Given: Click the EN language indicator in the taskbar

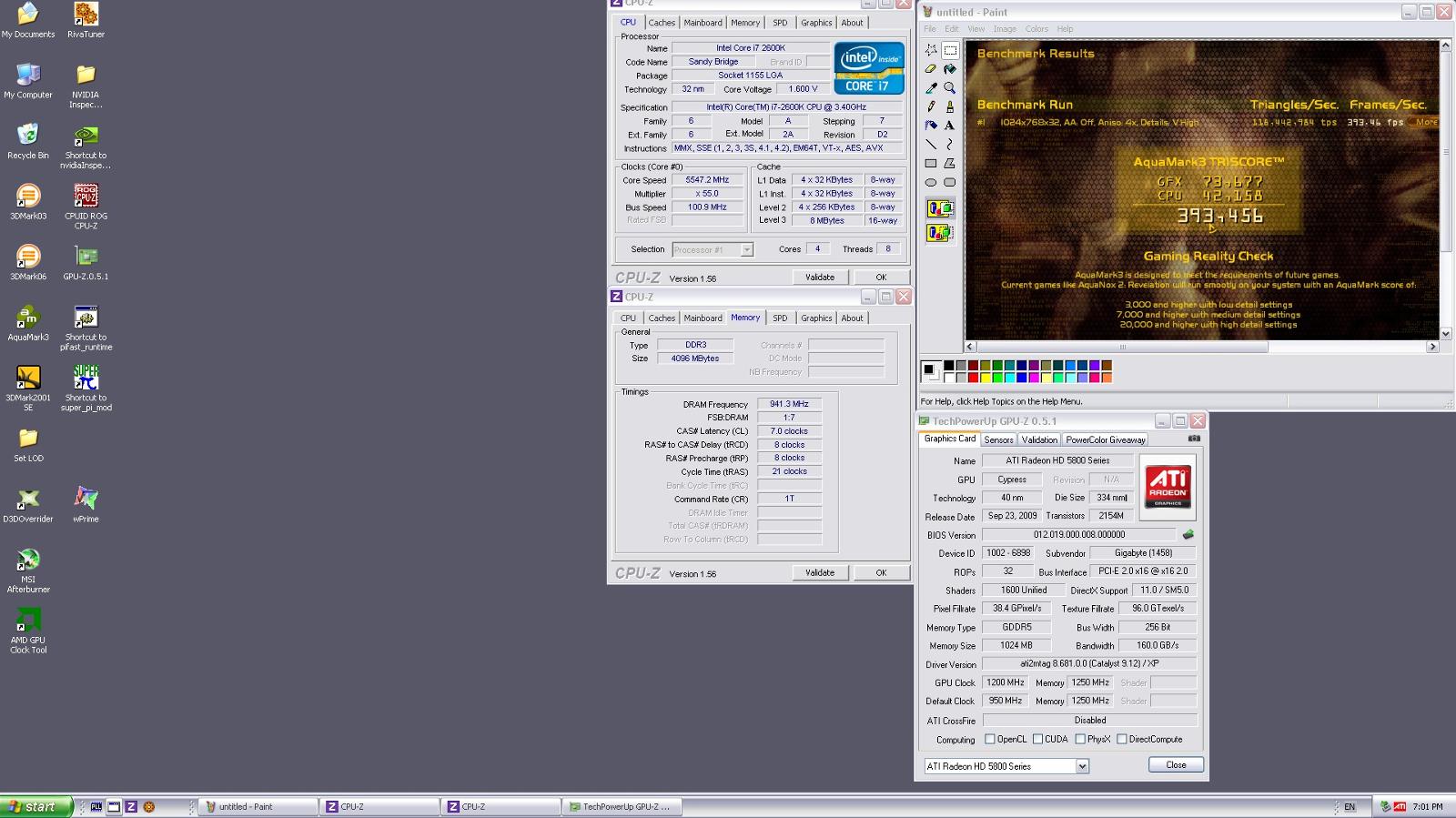Looking at the screenshot, I should (x=1350, y=806).
